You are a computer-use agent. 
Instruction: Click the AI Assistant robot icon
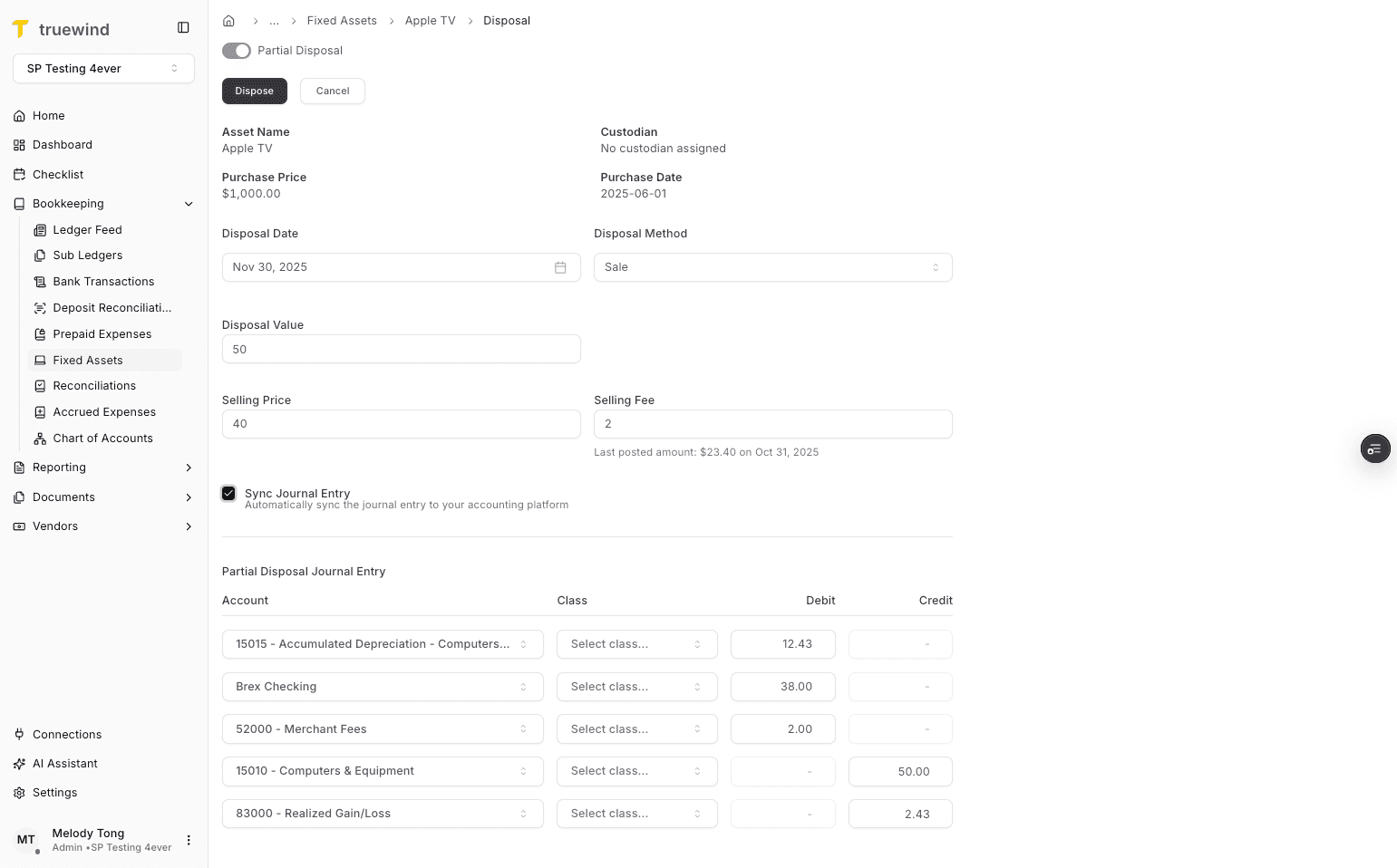(19, 763)
